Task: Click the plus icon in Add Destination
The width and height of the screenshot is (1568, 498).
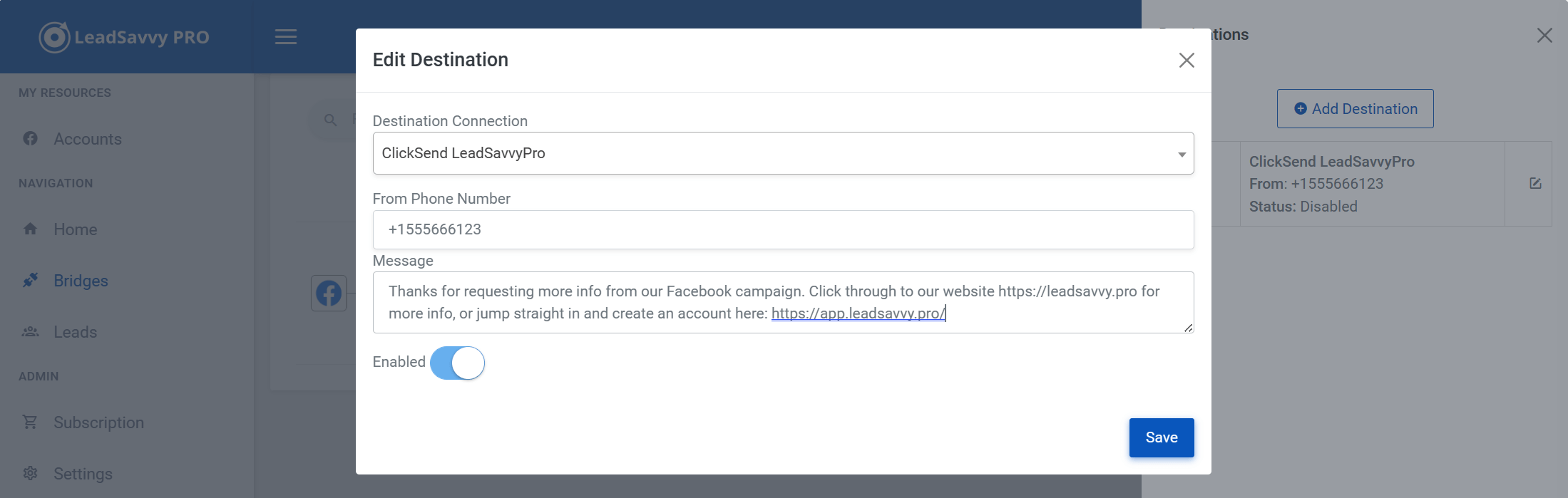Action: 1301,108
